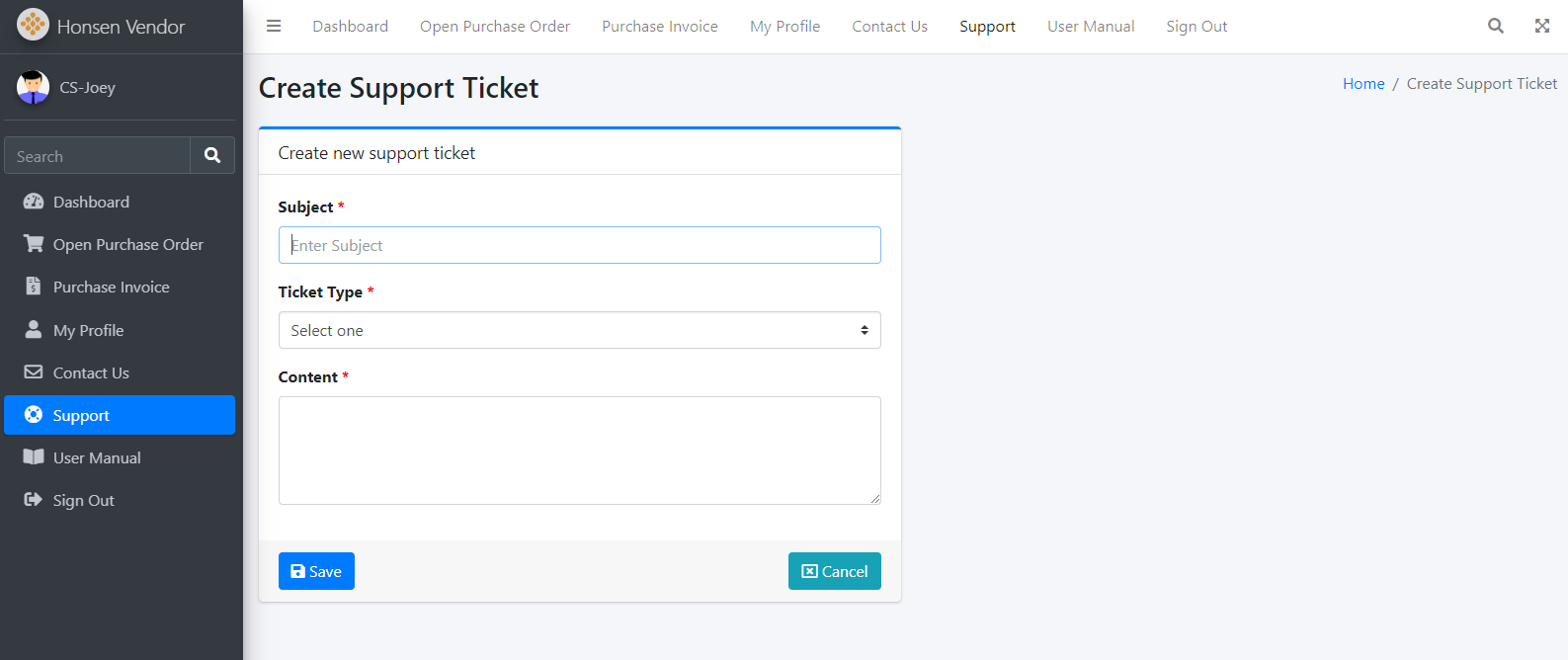Click into the Enter Subject field

click(579, 245)
